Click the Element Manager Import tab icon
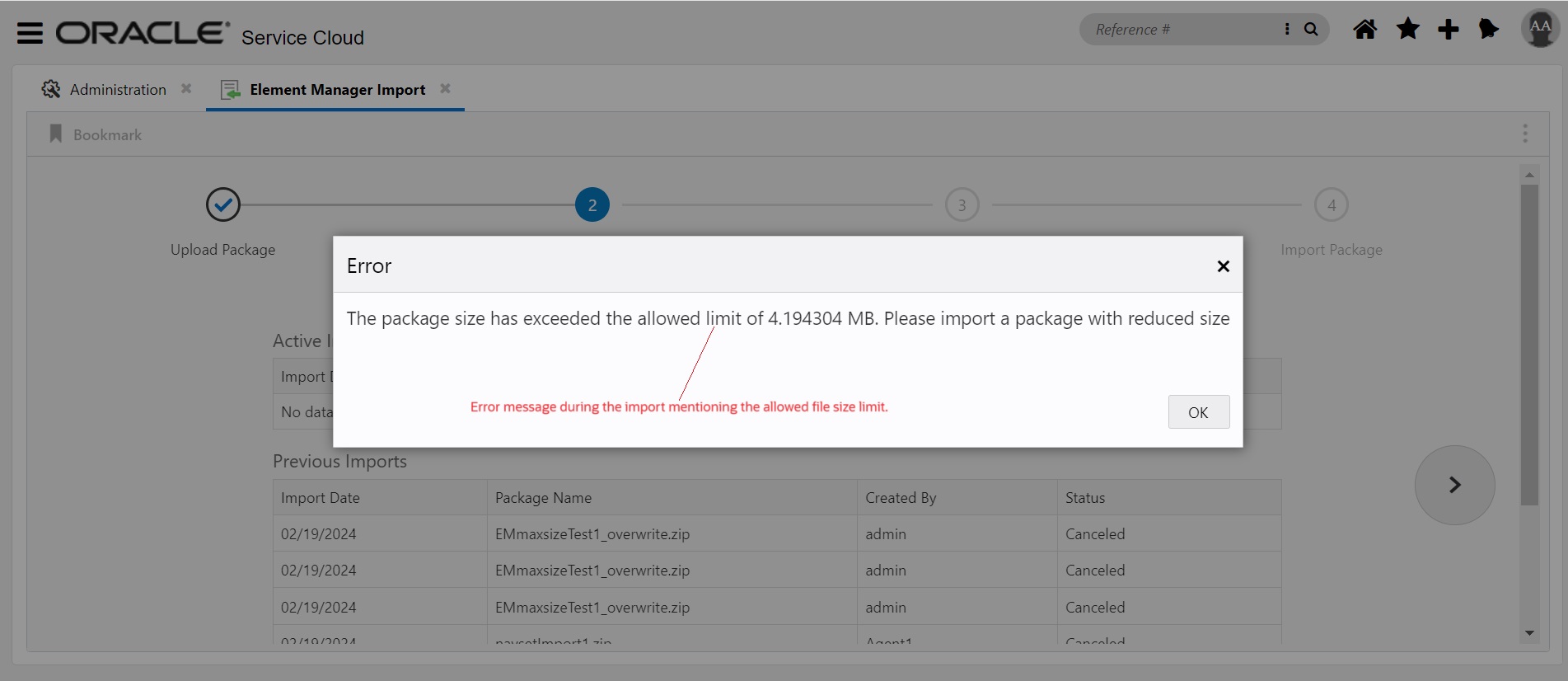 [231, 89]
